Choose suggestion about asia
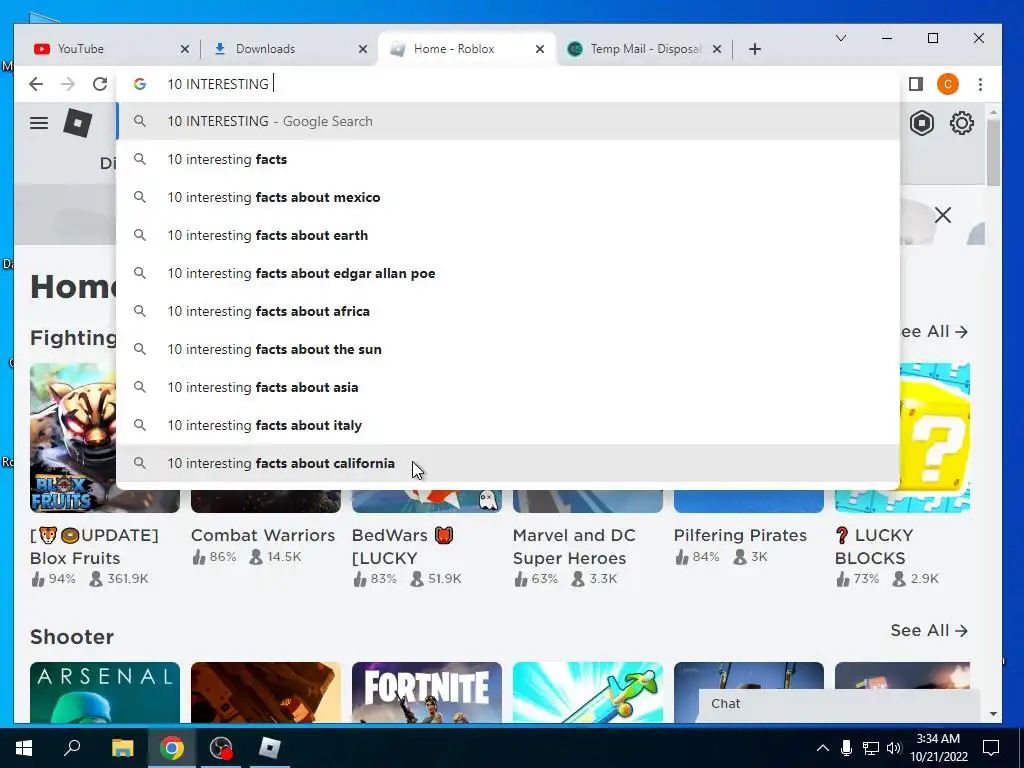Screen dimensions: 1024x768 508,387
